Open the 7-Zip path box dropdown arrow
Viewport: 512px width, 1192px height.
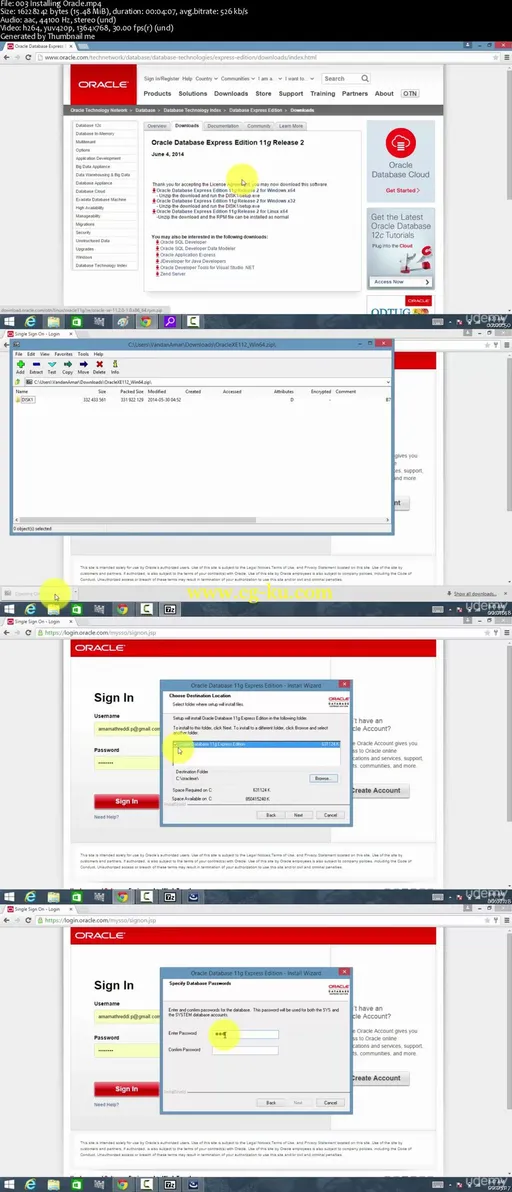point(387,382)
